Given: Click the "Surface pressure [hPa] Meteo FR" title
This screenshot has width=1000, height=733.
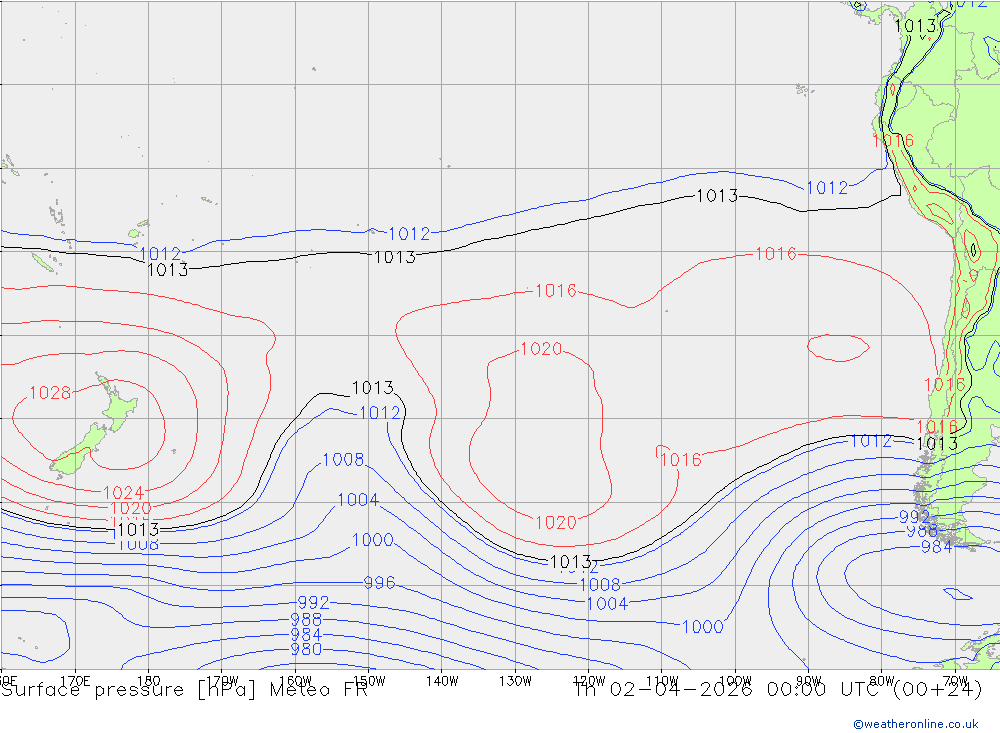Looking at the screenshot, I should point(185,690).
